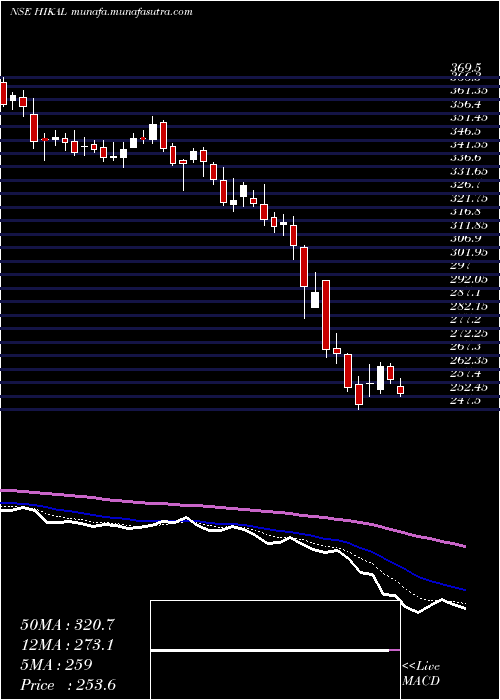Select the 257.4 price level label
The height and width of the screenshot is (700, 500).
click(x=467, y=374)
